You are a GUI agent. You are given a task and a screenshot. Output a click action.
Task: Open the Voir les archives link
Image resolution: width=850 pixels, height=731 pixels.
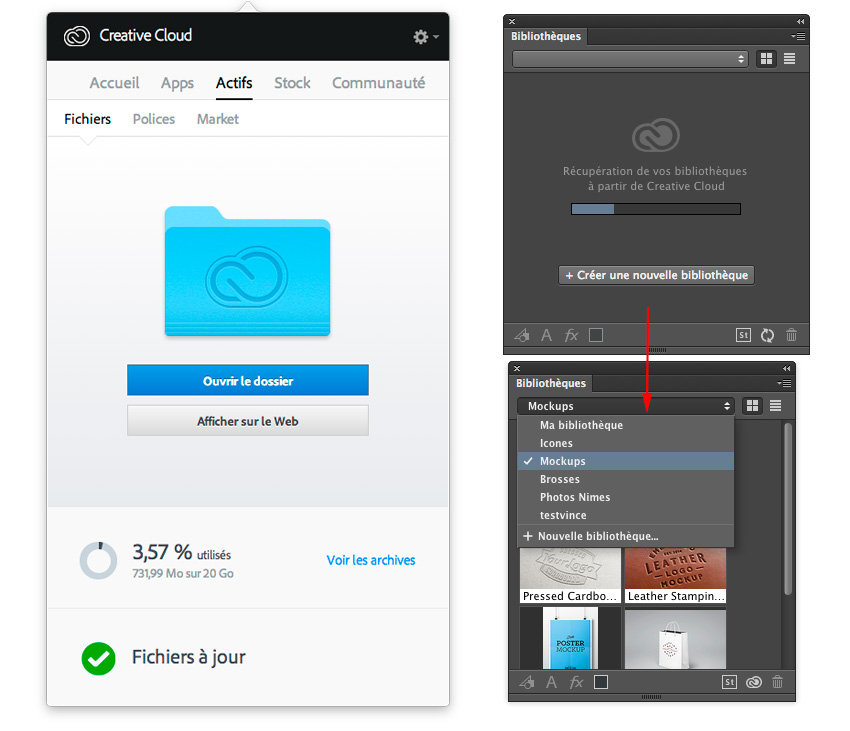(371, 560)
